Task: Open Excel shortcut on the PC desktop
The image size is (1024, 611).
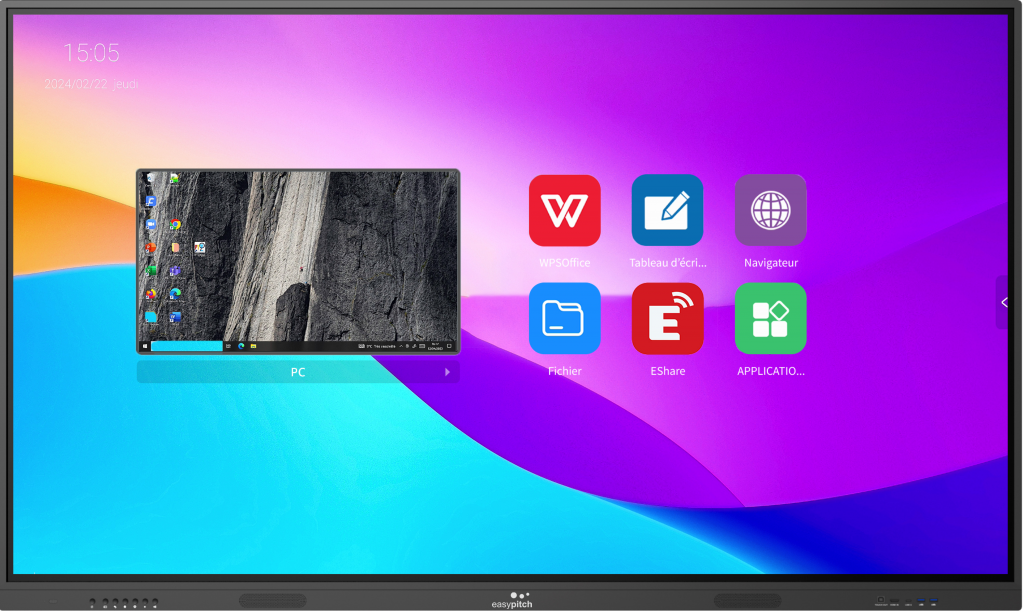Action: click(151, 270)
